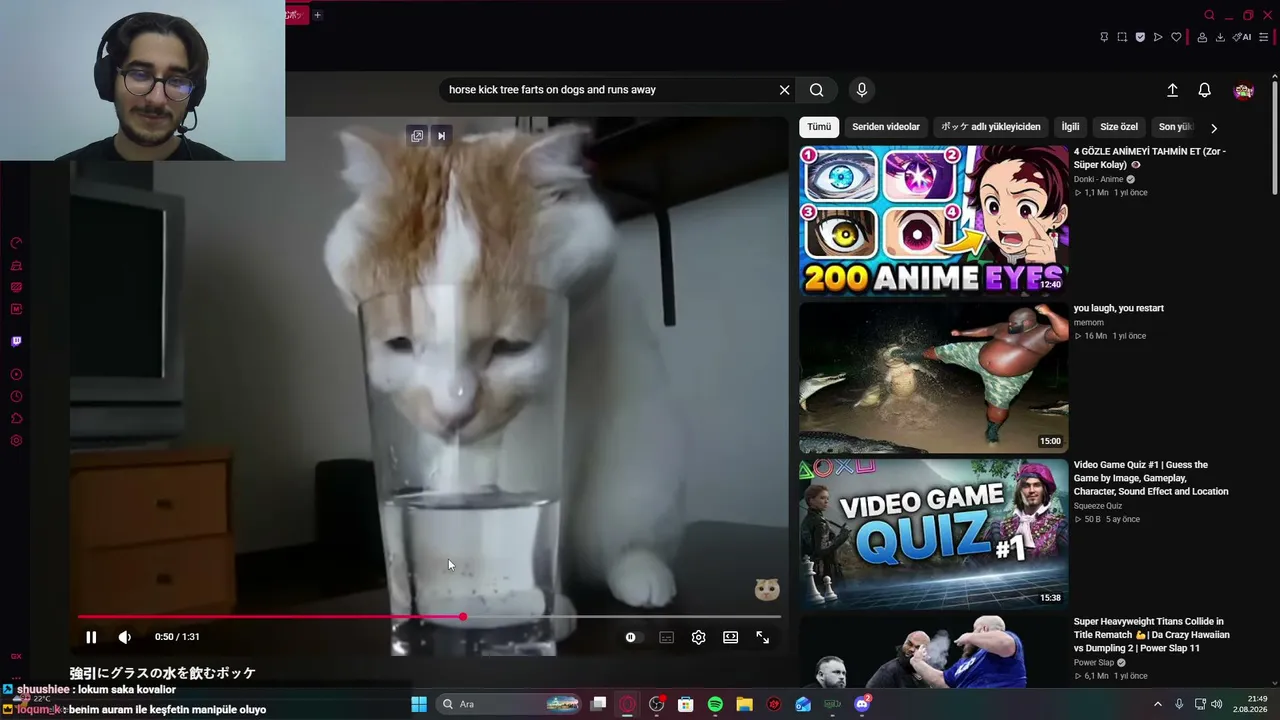The image size is (1280, 720).
Task: Run the YouTube search
Action: coord(817,90)
